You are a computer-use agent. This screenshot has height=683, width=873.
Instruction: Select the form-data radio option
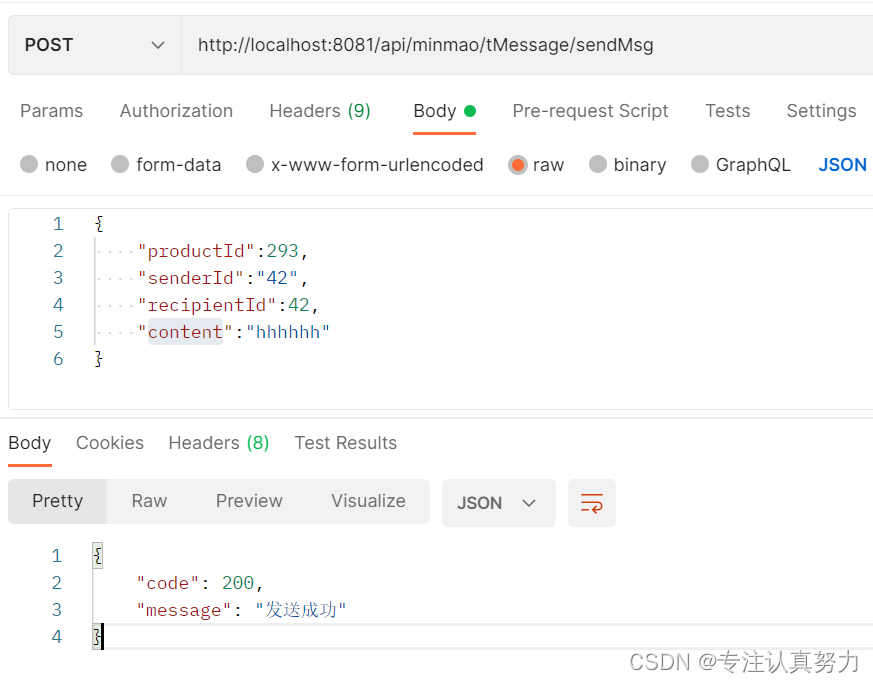(x=120, y=164)
